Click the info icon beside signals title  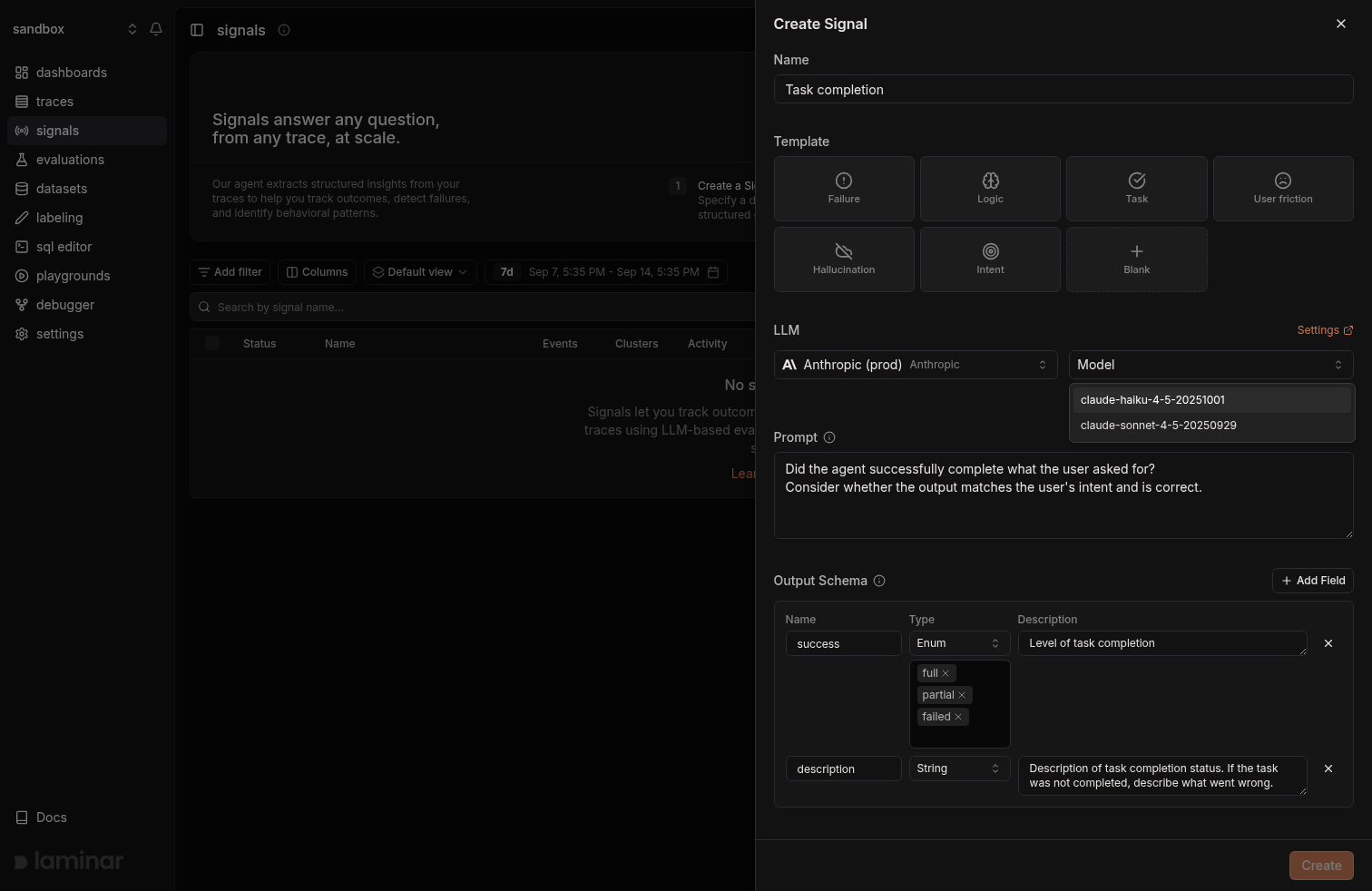(x=284, y=30)
